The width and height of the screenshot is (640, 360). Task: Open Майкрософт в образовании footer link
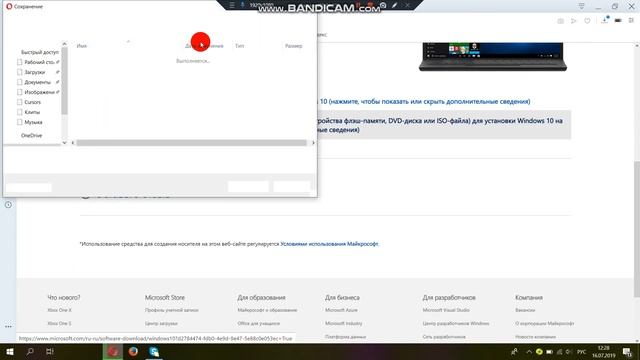tap(267, 310)
